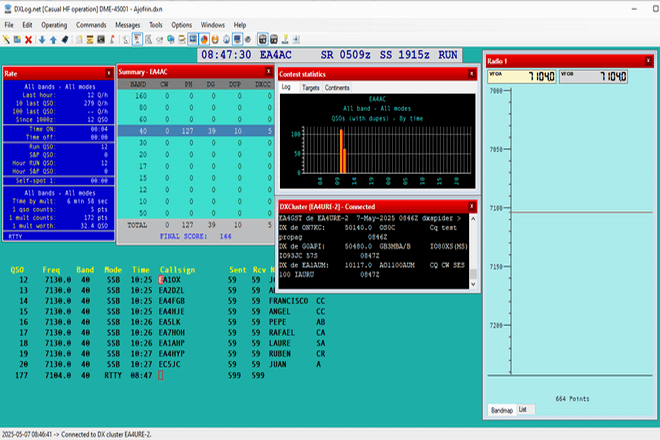Close the DXCluster window
660x440 pixels.
point(471,206)
